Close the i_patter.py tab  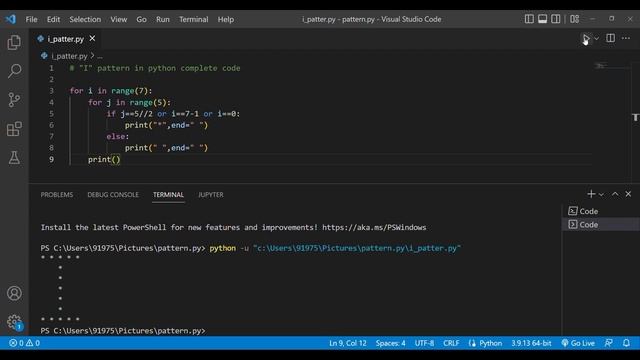(x=92, y=38)
